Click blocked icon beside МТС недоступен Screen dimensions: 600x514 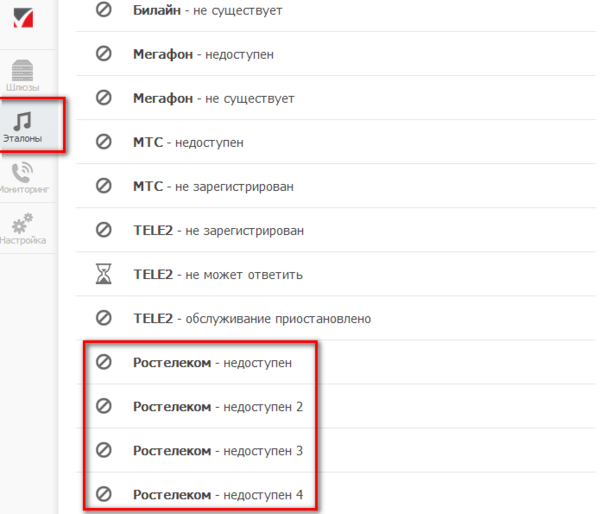pos(103,142)
